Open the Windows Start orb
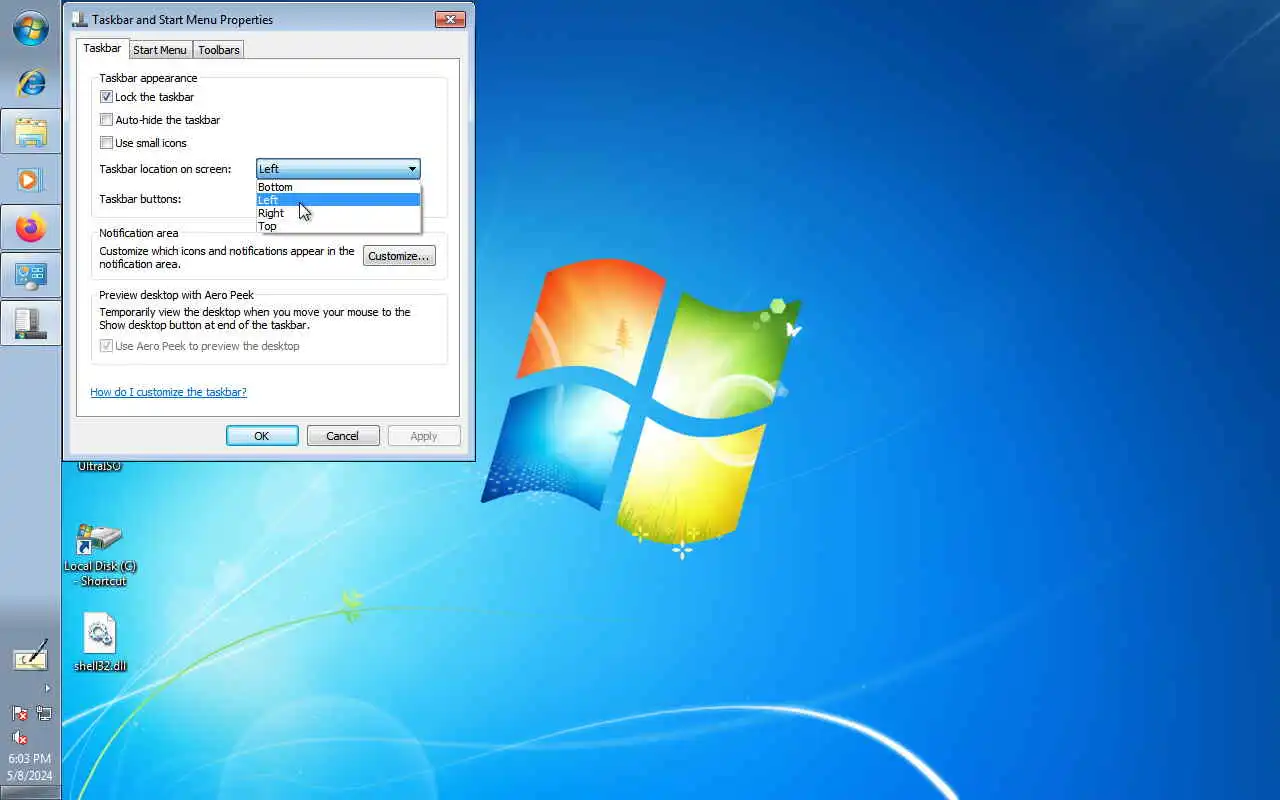This screenshot has width=1280, height=800. (30, 28)
